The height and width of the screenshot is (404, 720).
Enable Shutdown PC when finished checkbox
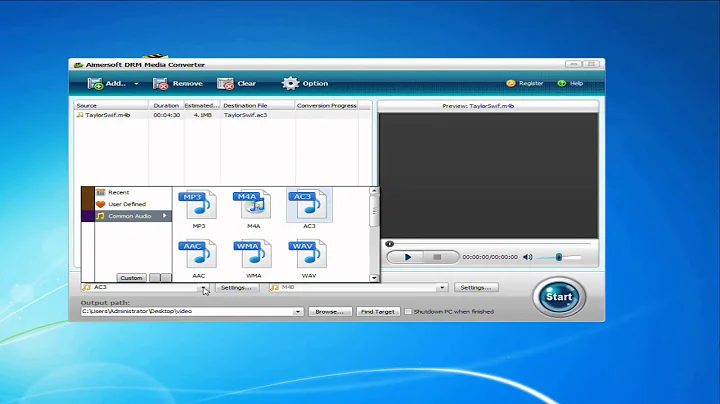(x=408, y=311)
